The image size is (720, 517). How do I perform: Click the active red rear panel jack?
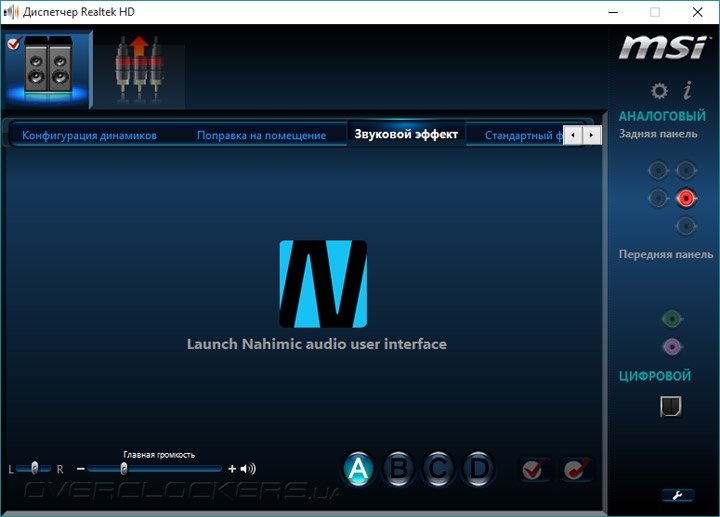pos(686,198)
